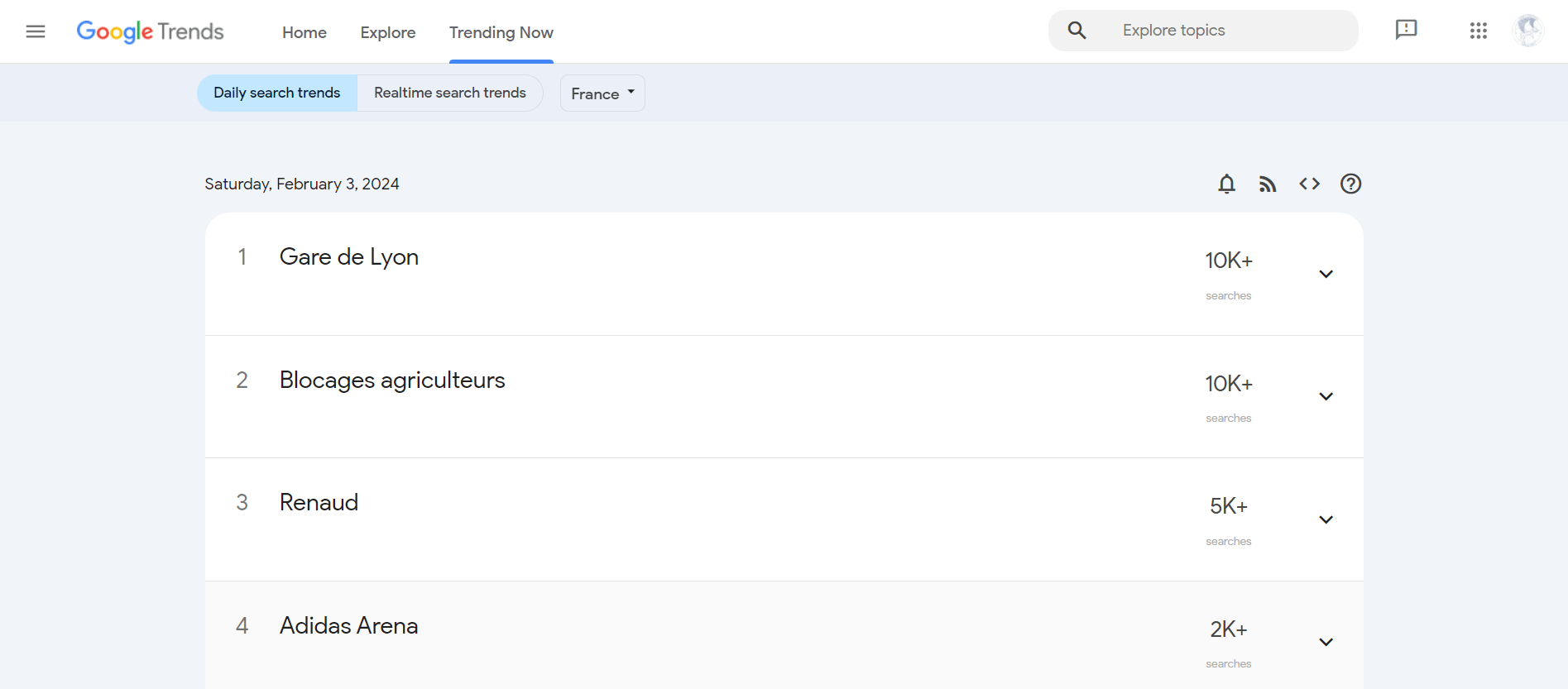Open the Blocages agriculteurs title

392,380
